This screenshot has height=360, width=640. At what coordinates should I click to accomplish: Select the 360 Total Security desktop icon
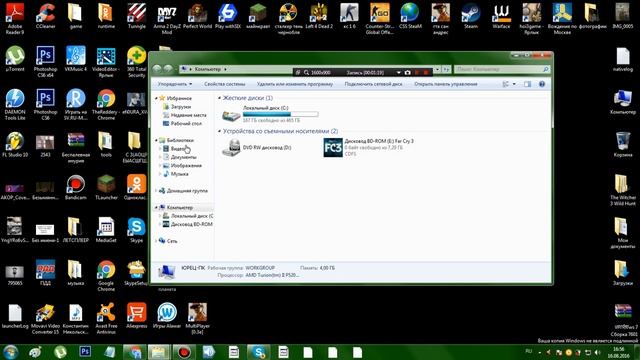pyautogui.click(x=136, y=61)
